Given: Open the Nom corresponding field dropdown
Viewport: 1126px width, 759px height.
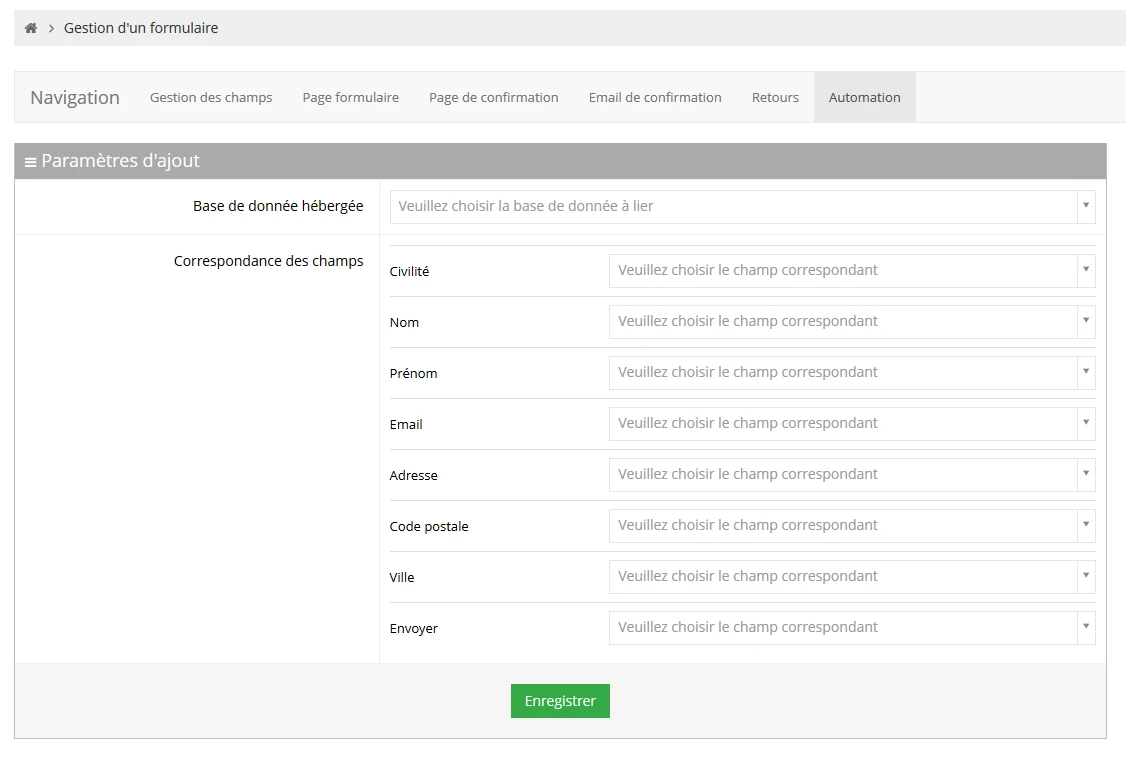Looking at the screenshot, I should pos(851,321).
